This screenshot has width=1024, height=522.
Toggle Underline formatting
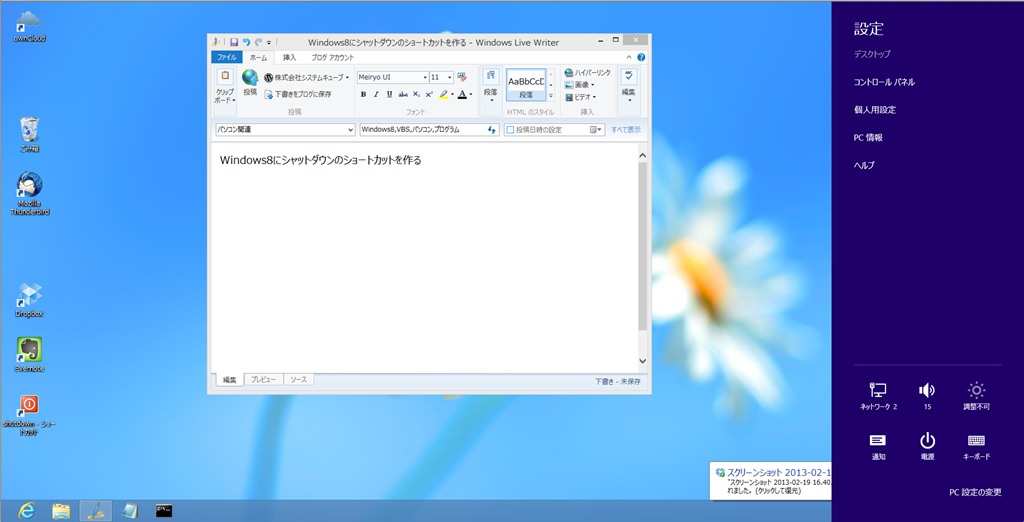tap(389, 94)
